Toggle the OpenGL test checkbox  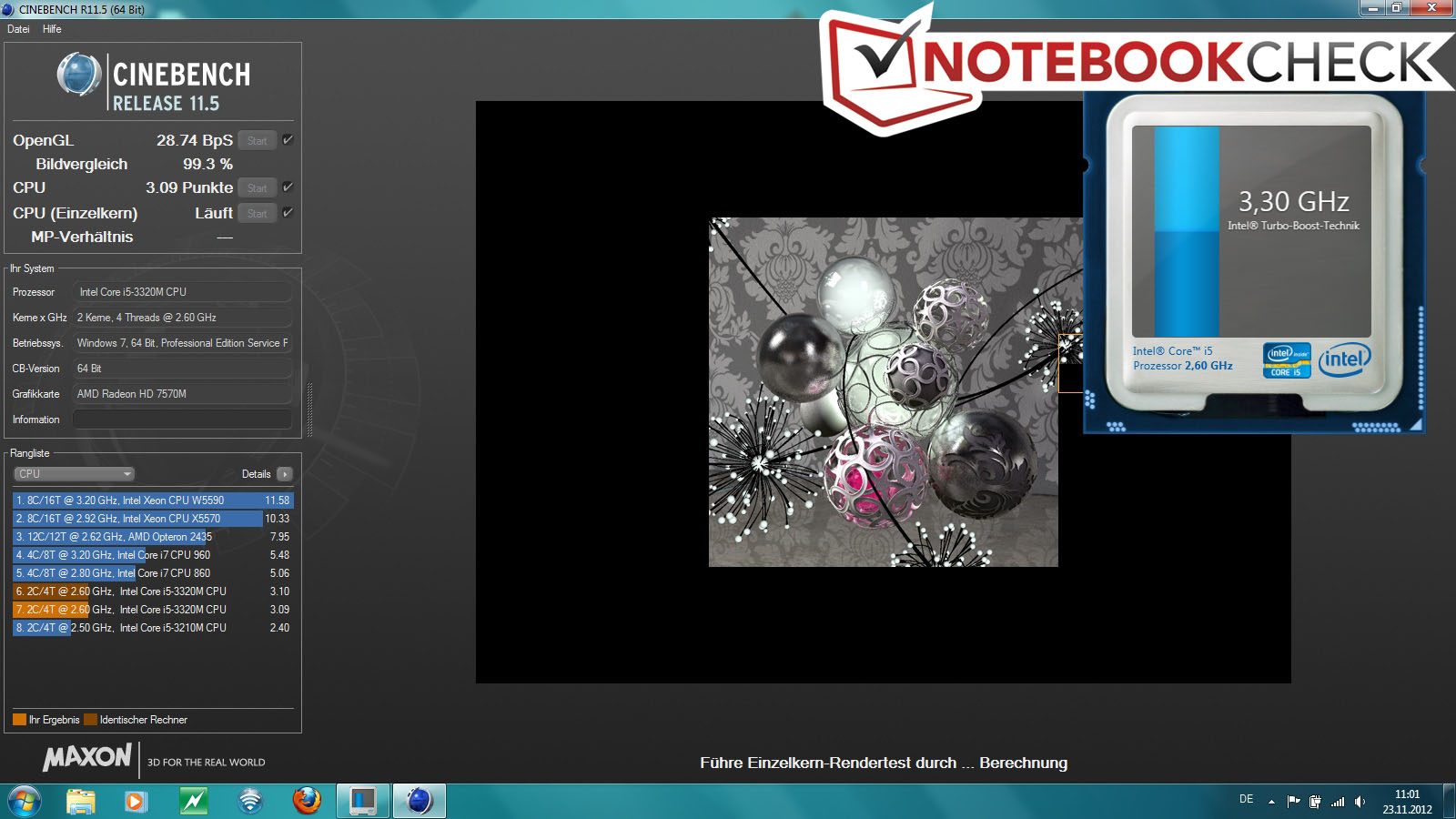(x=288, y=139)
